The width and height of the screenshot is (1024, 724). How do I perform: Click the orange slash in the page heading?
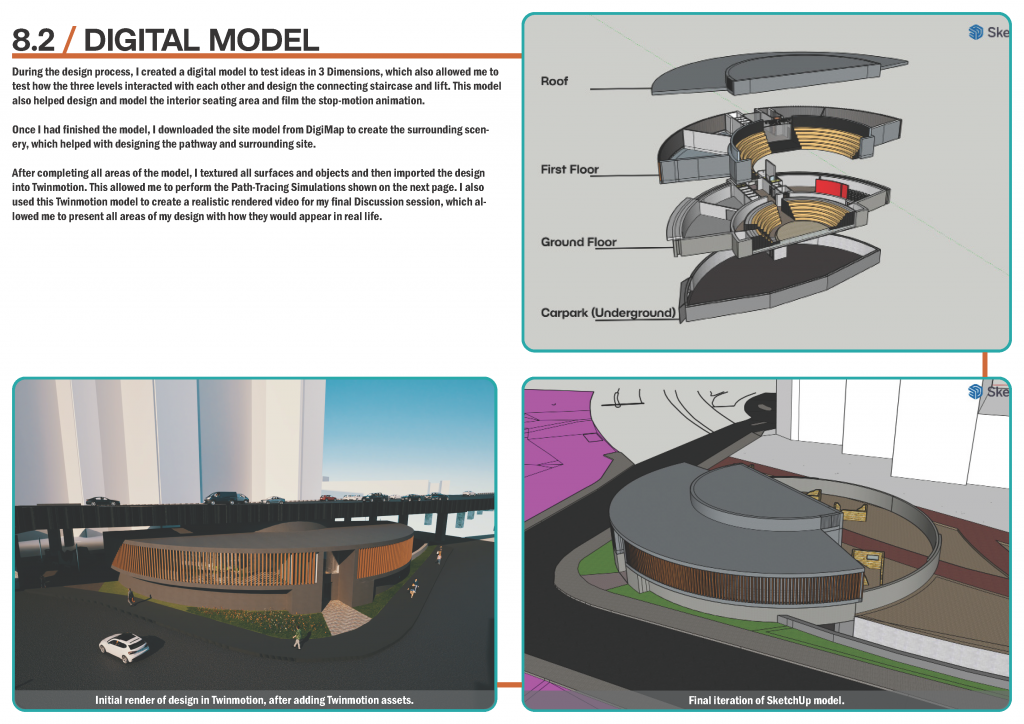(69, 40)
